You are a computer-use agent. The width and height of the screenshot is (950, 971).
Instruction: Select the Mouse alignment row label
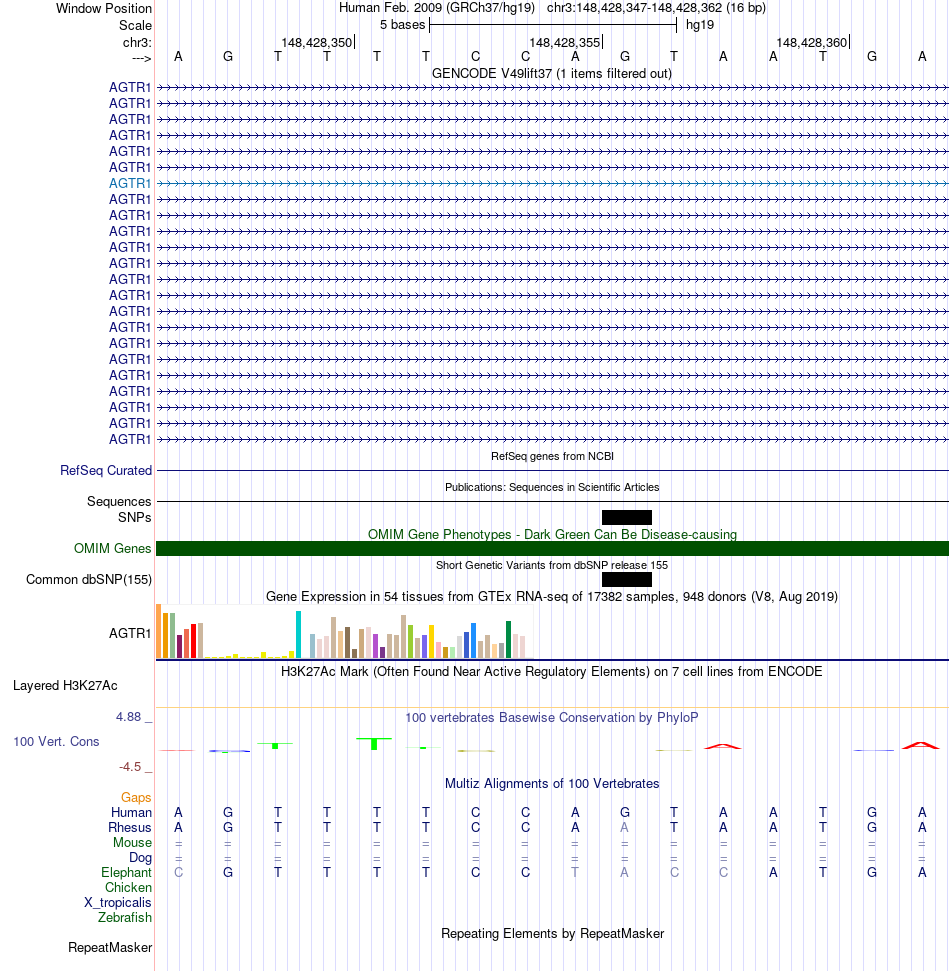click(x=133, y=843)
